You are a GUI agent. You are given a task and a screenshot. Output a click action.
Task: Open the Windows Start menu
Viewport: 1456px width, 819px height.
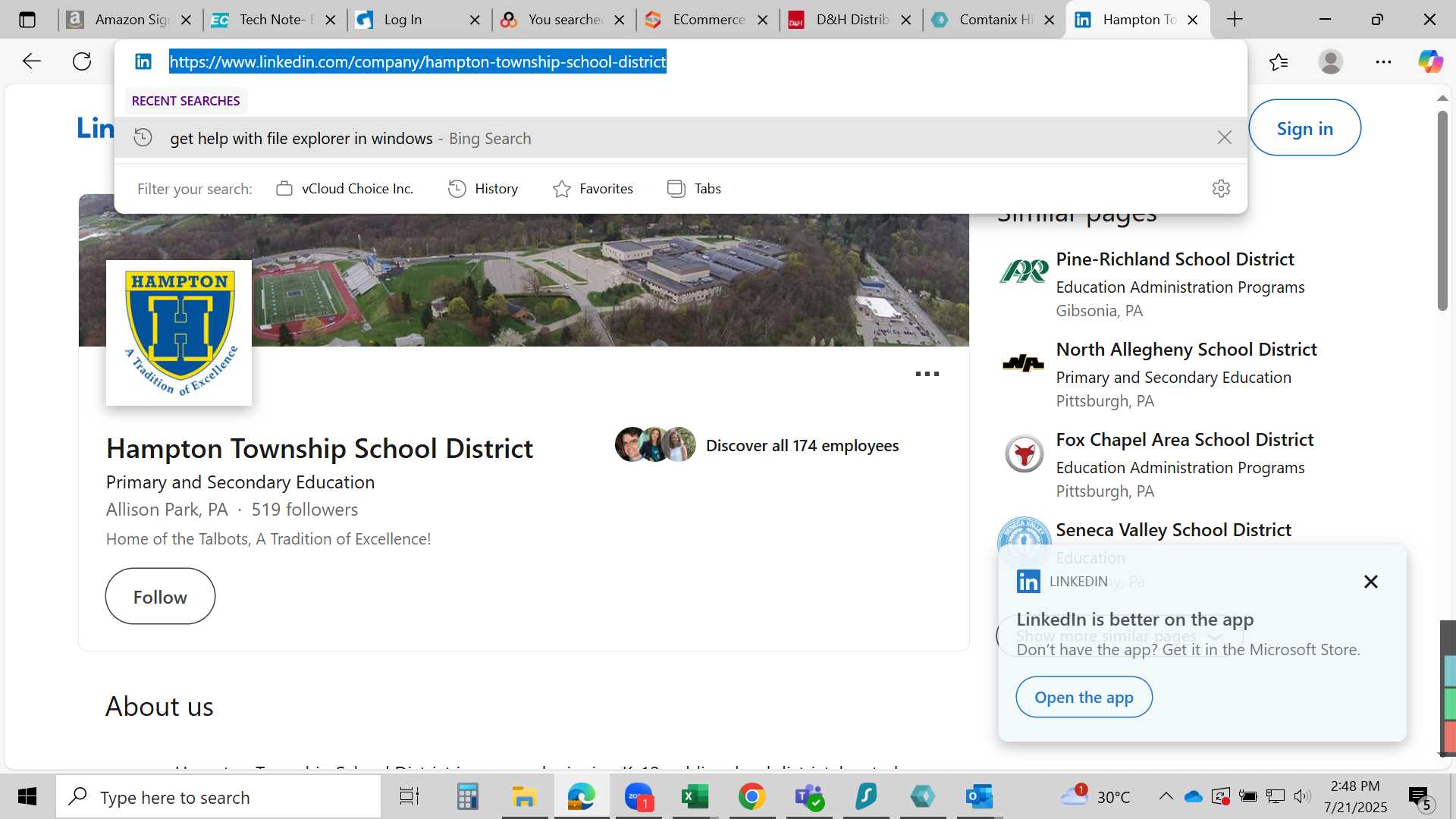point(27,796)
